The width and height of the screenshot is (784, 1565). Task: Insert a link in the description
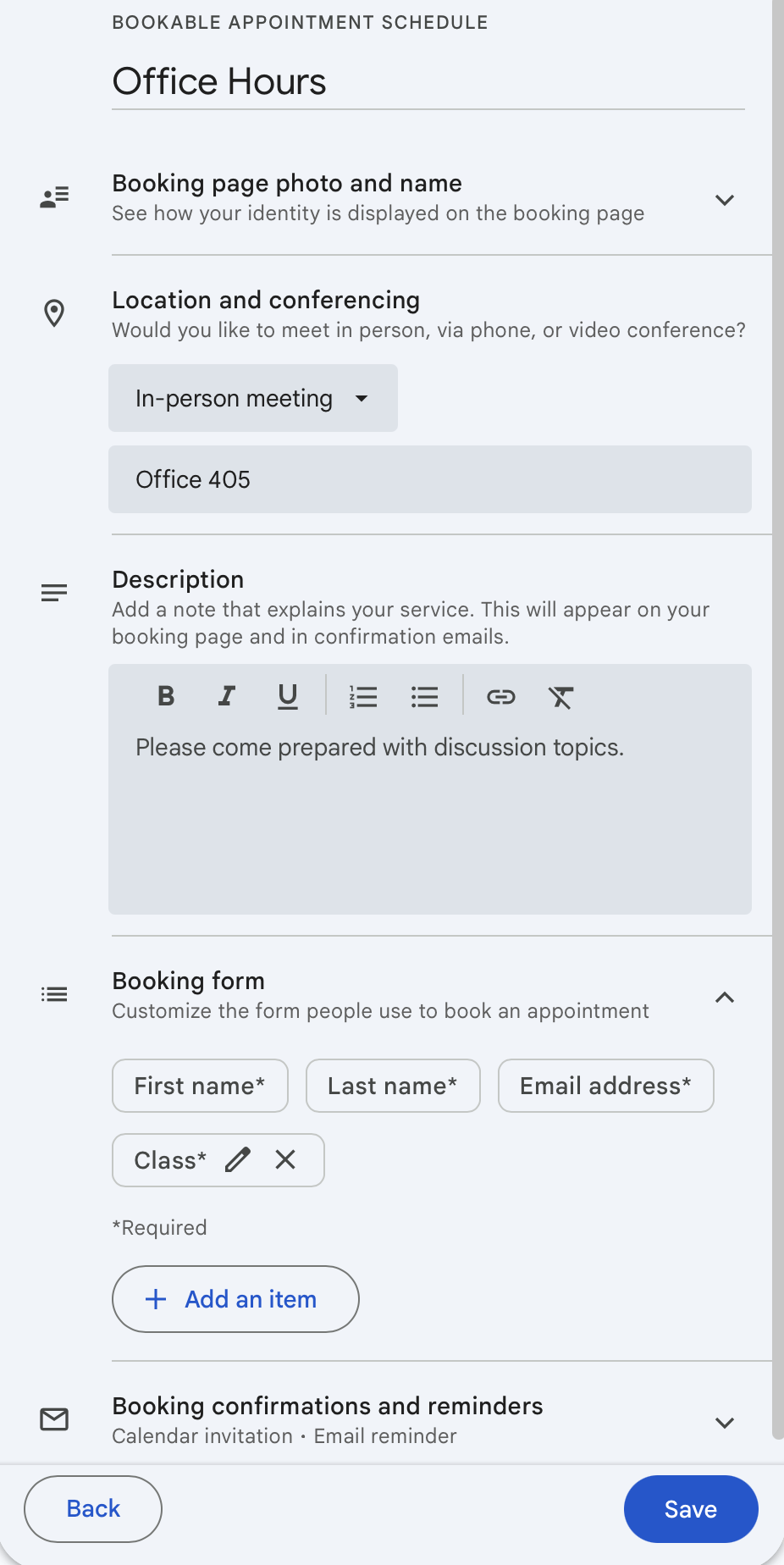pyautogui.click(x=500, y=697)
